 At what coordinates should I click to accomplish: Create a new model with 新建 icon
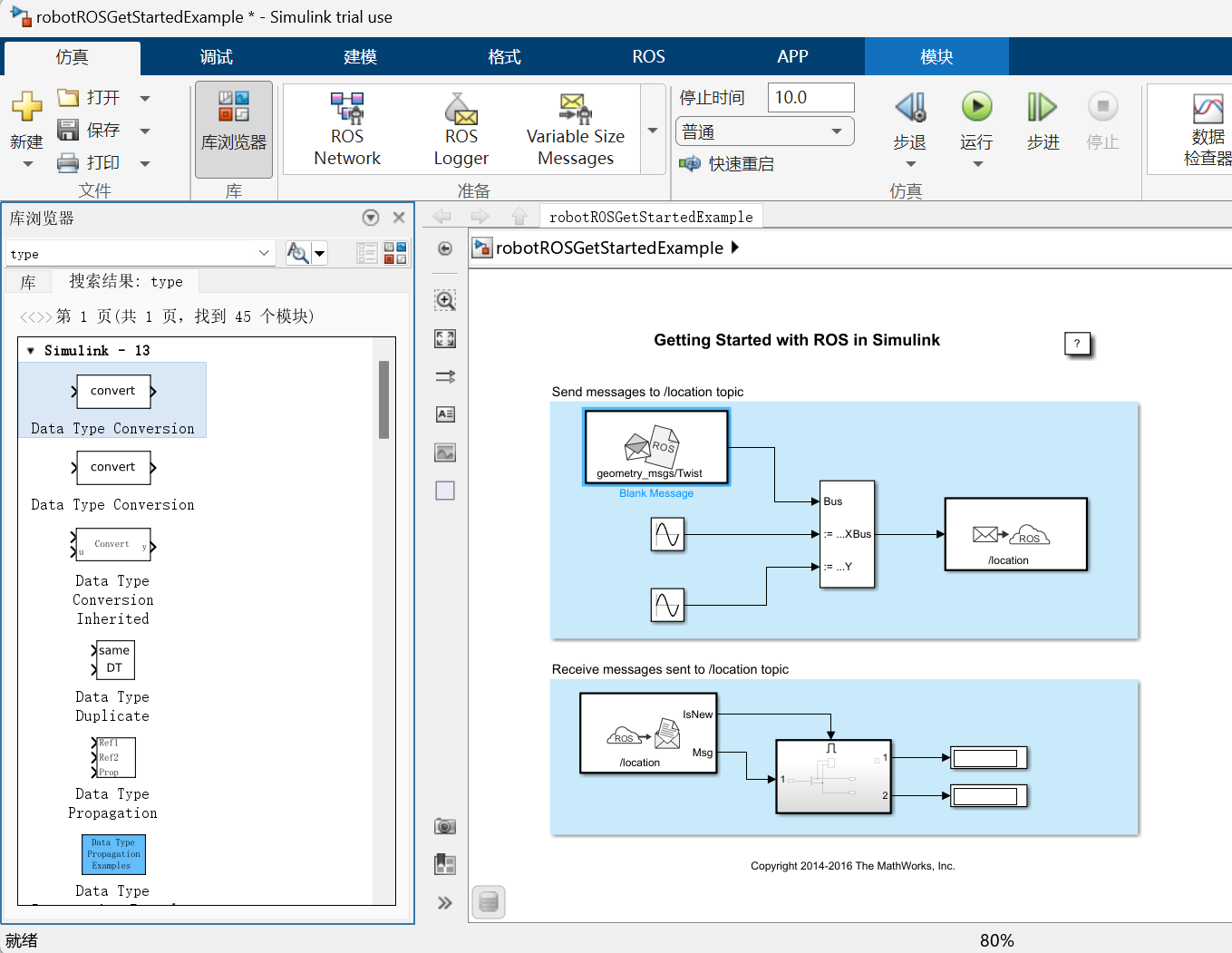[26, 107]
